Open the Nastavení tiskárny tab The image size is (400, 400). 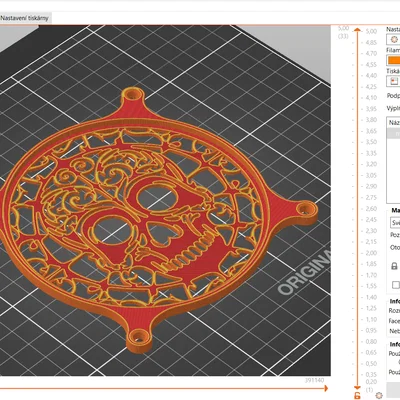[24, 18]
